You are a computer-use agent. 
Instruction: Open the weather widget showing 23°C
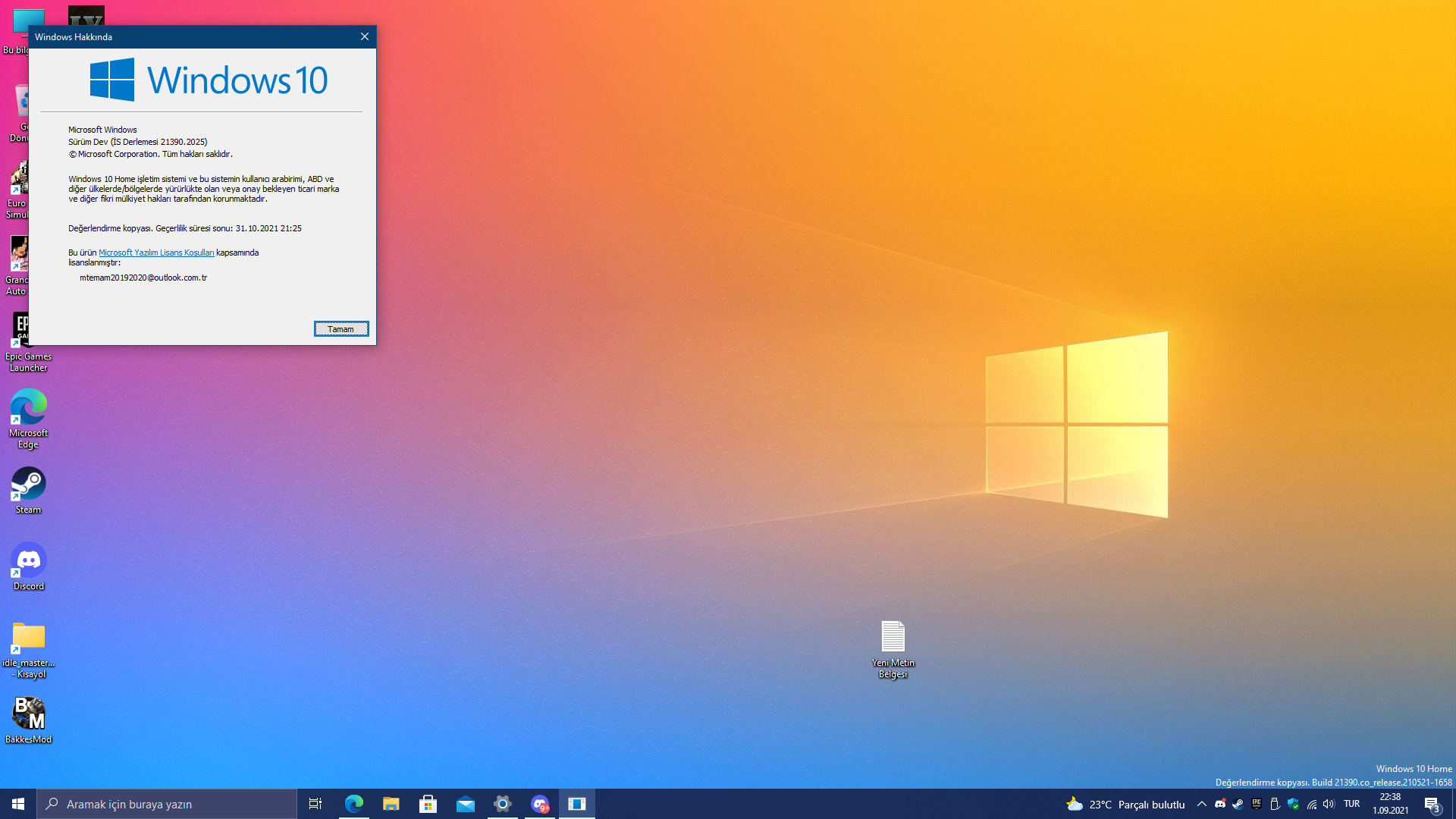click(x=1125, y=804)
